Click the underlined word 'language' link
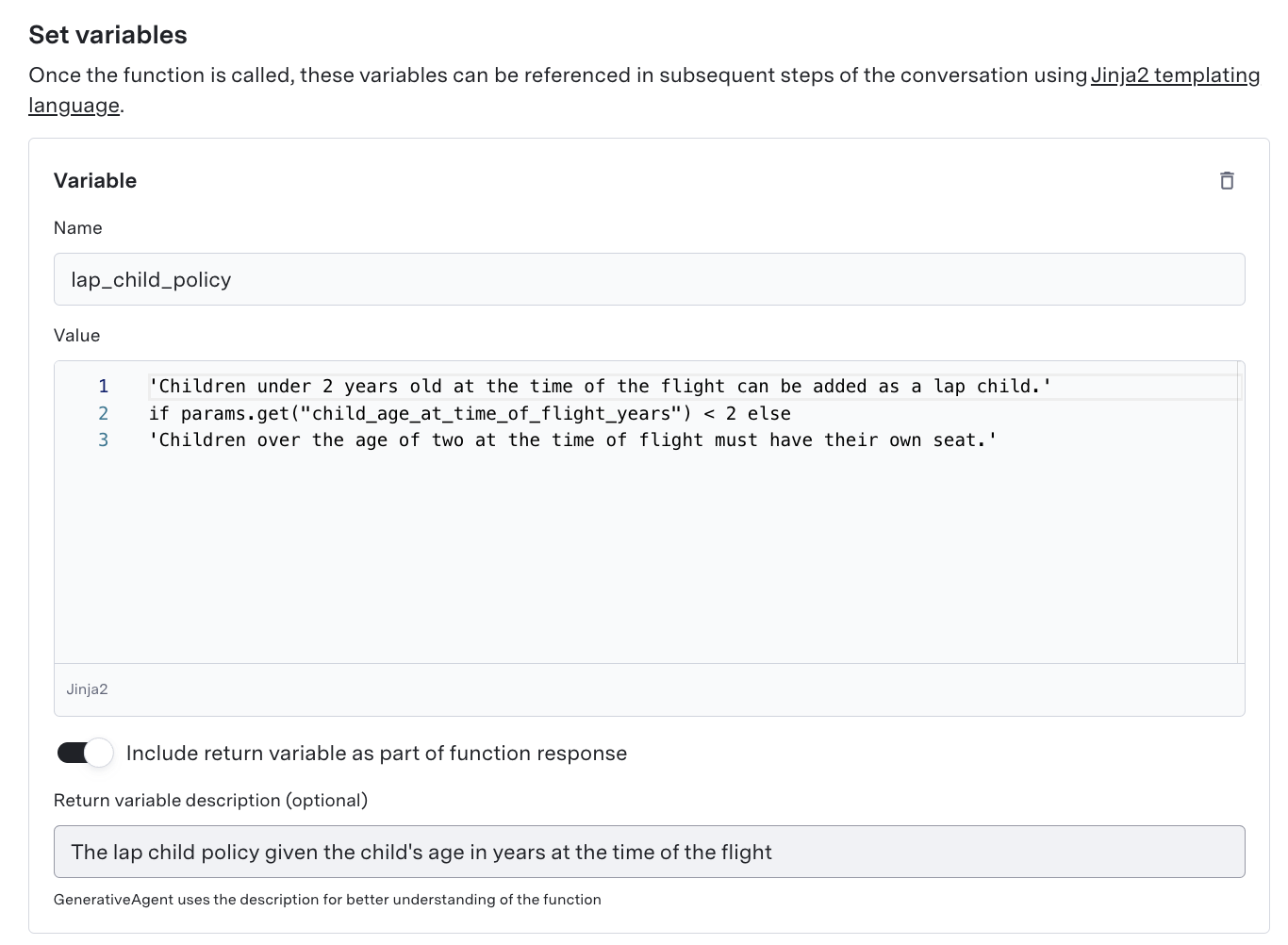Image resolution: width=1288 pixels, height=945 pixels. 74,106
